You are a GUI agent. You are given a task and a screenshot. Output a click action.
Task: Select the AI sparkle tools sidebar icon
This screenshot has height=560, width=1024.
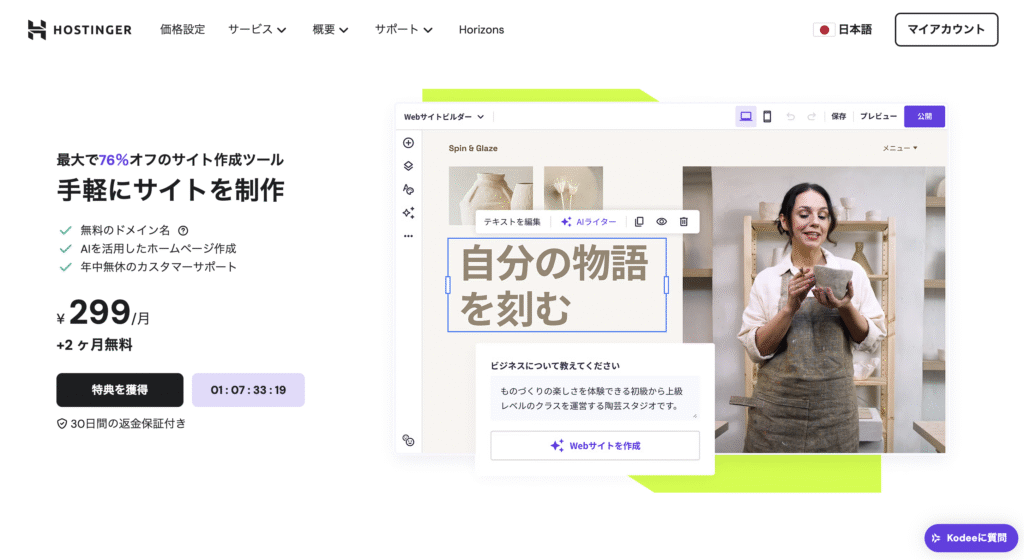408,212
